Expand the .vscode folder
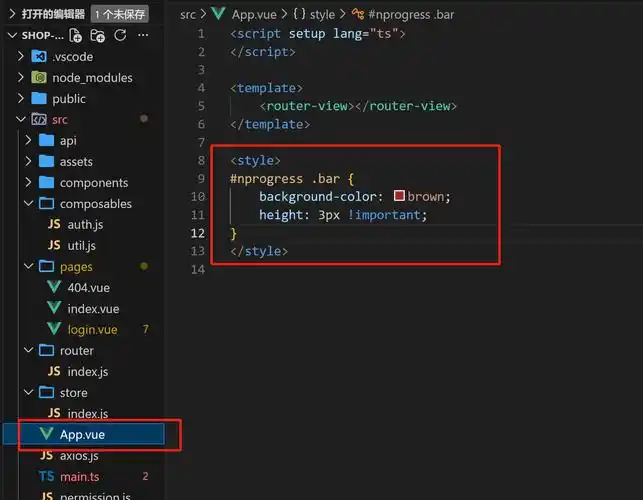Screen dimensions: 643x500 pyautogui.click(x=21, y=56)
